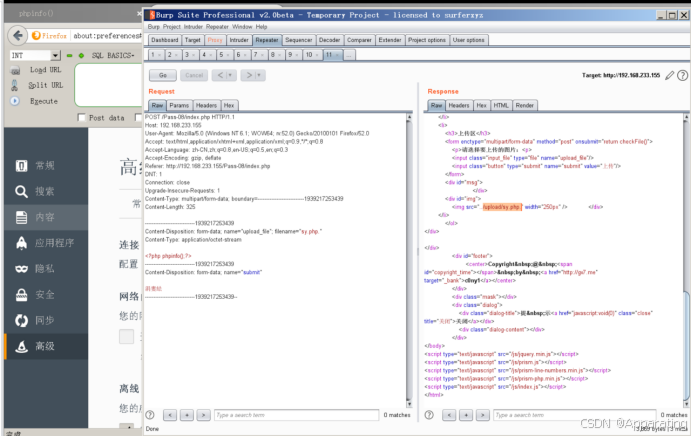This screenshot has width=692, height=437.
Task: Switch to the Comparer tab
Action: [359, 40]
